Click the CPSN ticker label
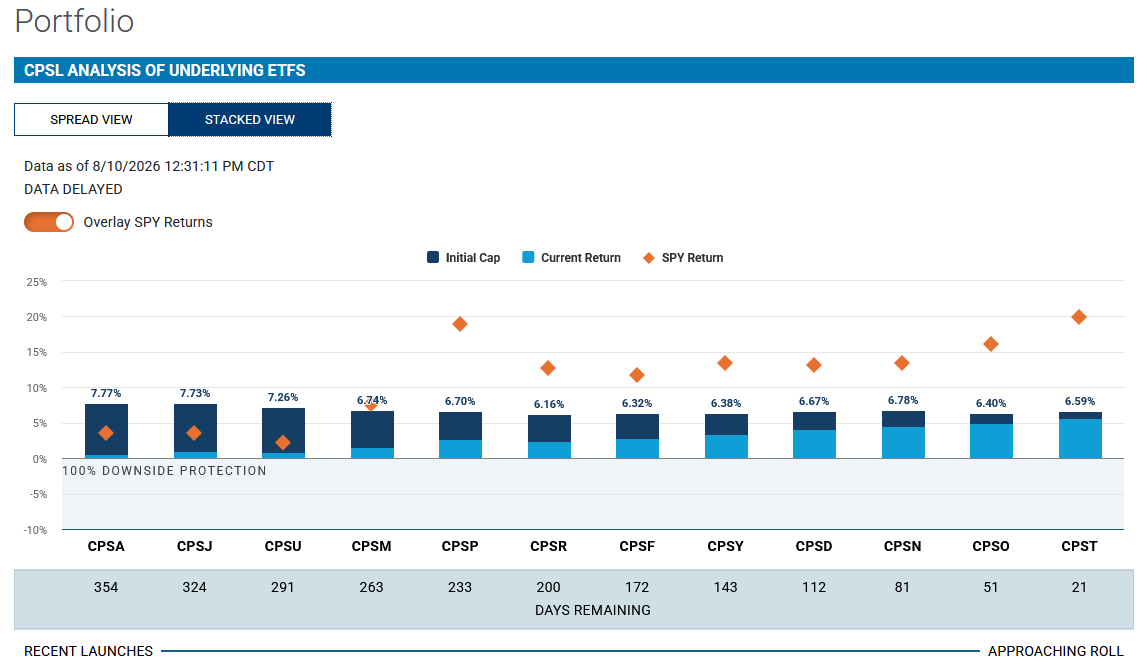This screenshot has height=669, width=1147. click(903, 546)
